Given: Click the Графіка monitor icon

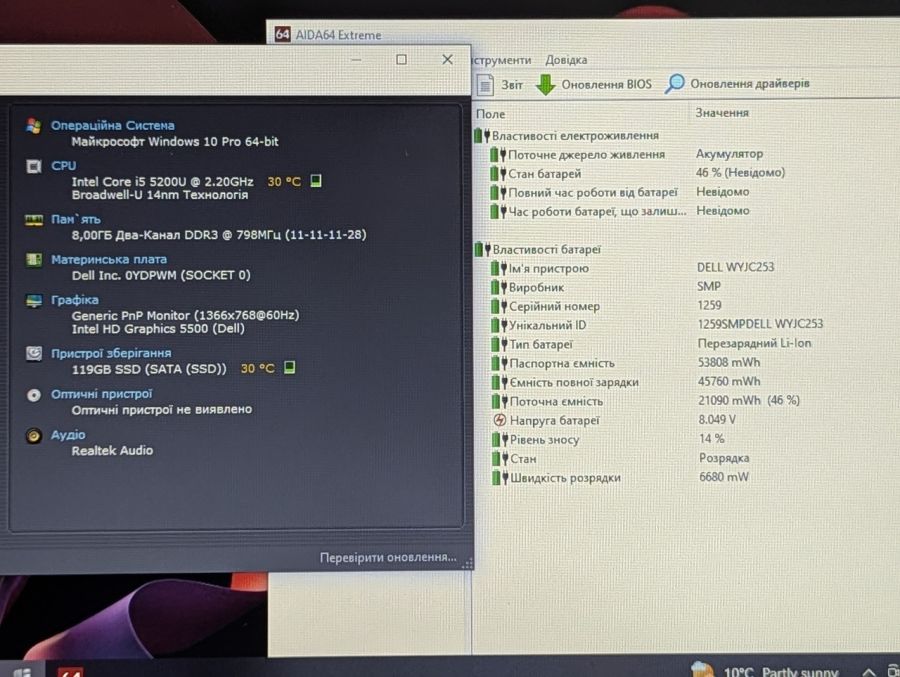Looking at the screenshot, I should [34, 301].
